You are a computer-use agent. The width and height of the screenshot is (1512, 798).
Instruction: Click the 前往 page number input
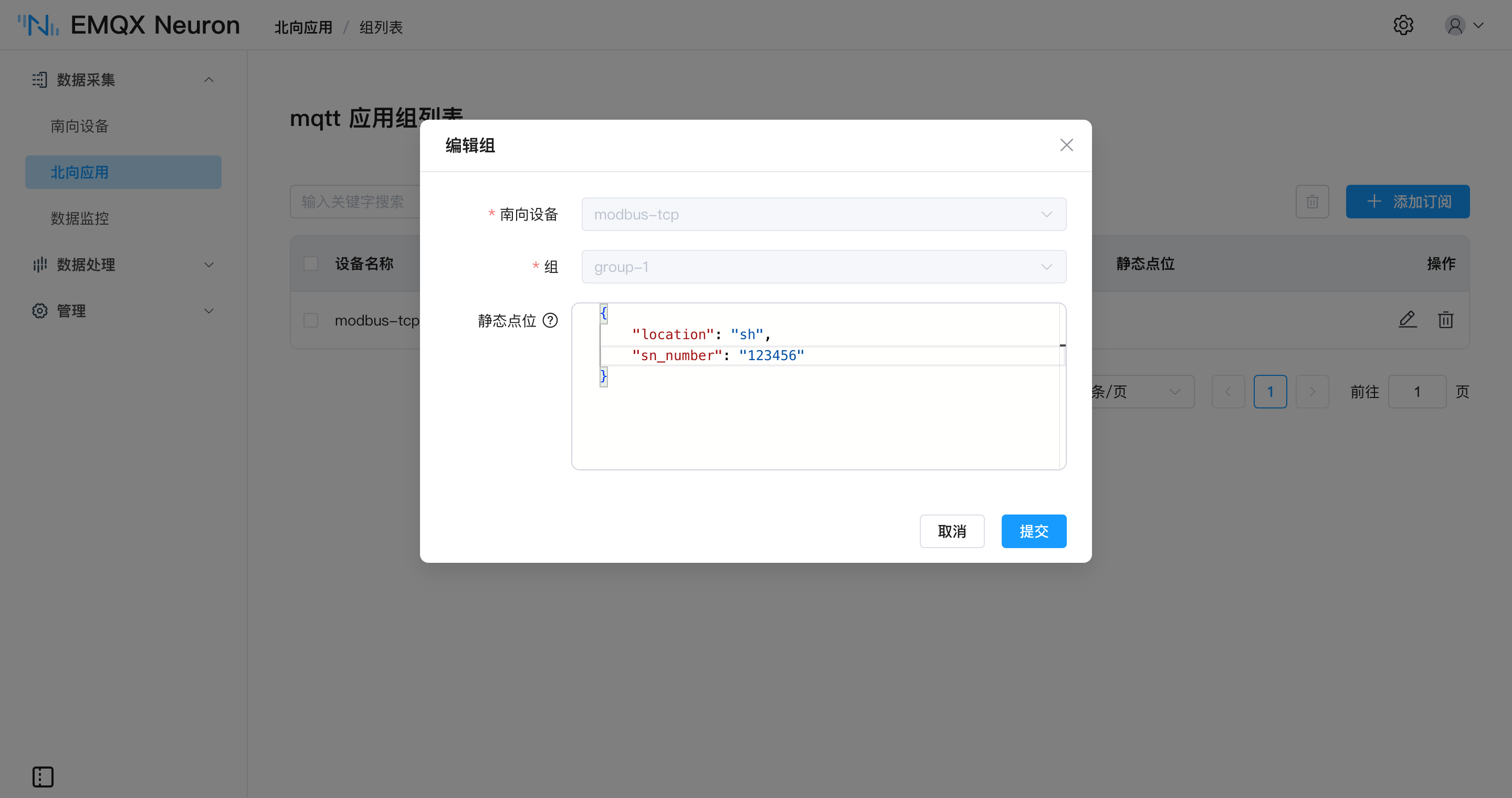pyautogui.click(x=1416, y=391)
